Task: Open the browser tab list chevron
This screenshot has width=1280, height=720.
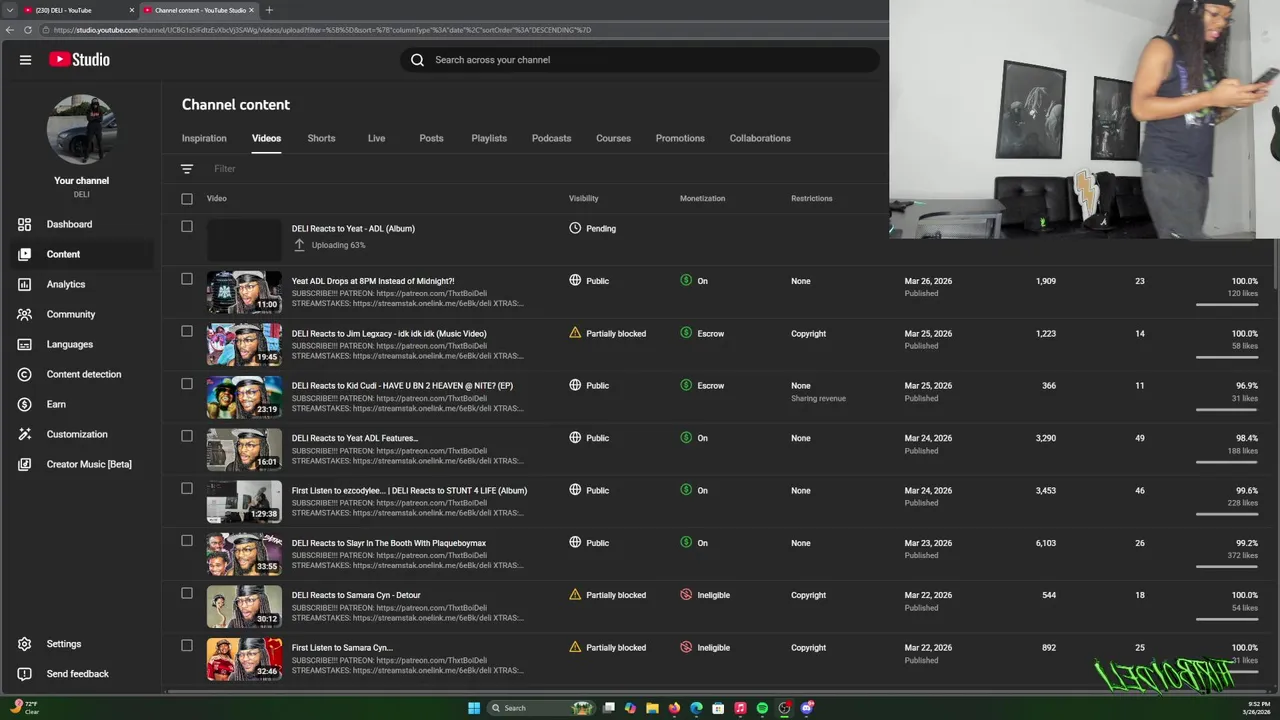Action: pyautogui.click(x=9, y=10)
